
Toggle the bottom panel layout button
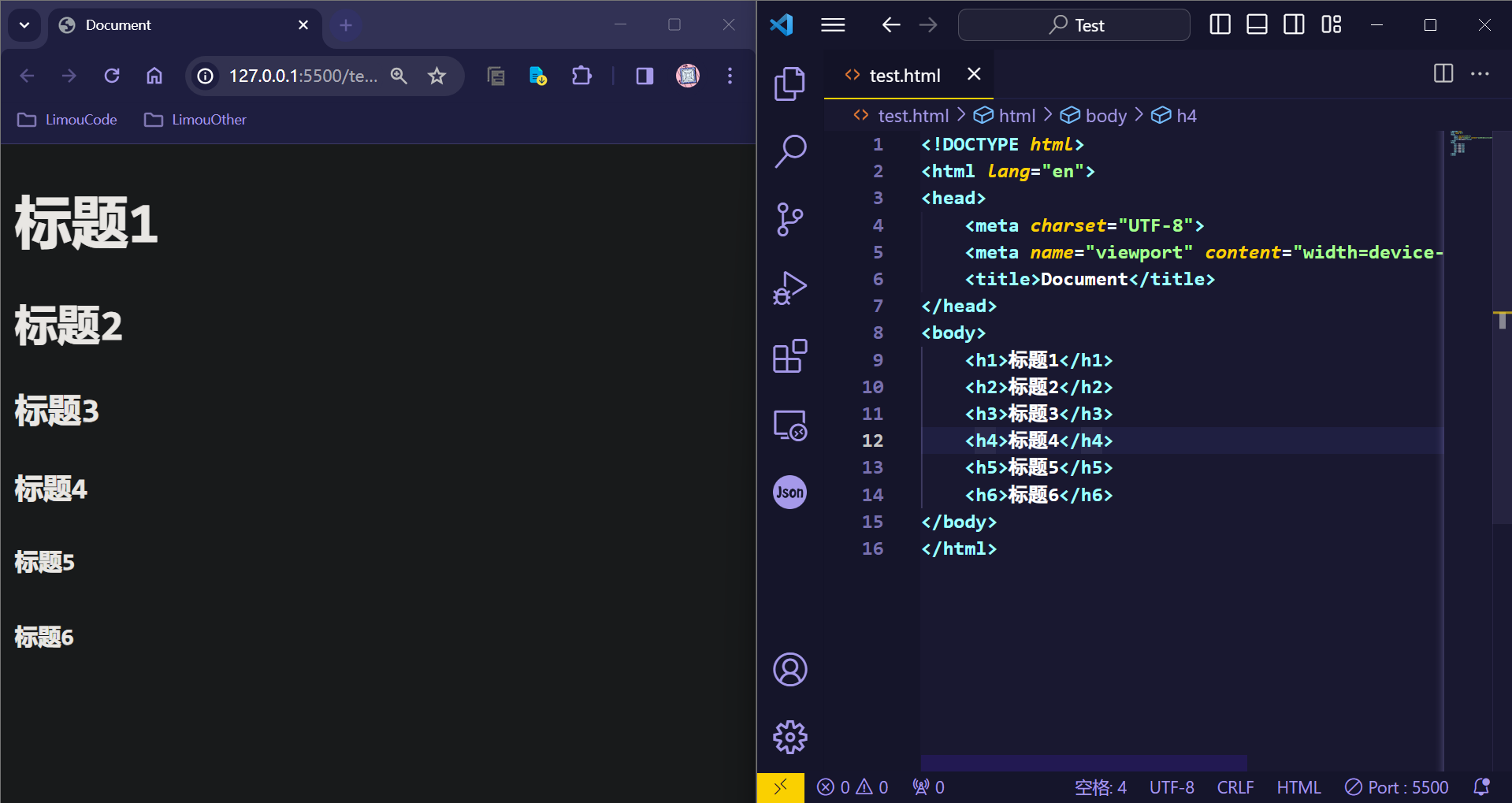(1257, 25)
